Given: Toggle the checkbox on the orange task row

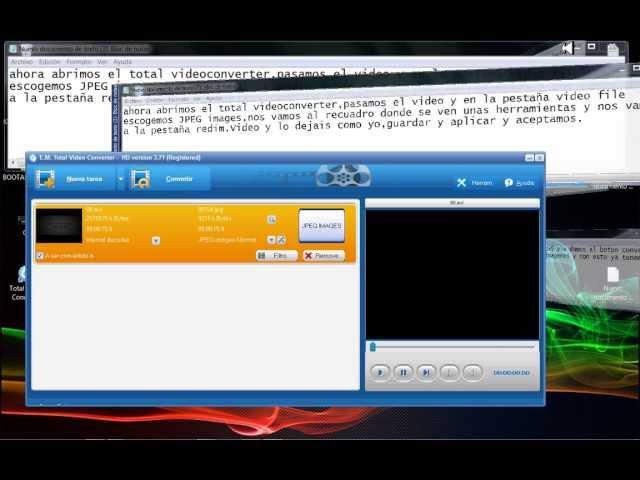Looking at the screenshot, I should pos(40,256).
